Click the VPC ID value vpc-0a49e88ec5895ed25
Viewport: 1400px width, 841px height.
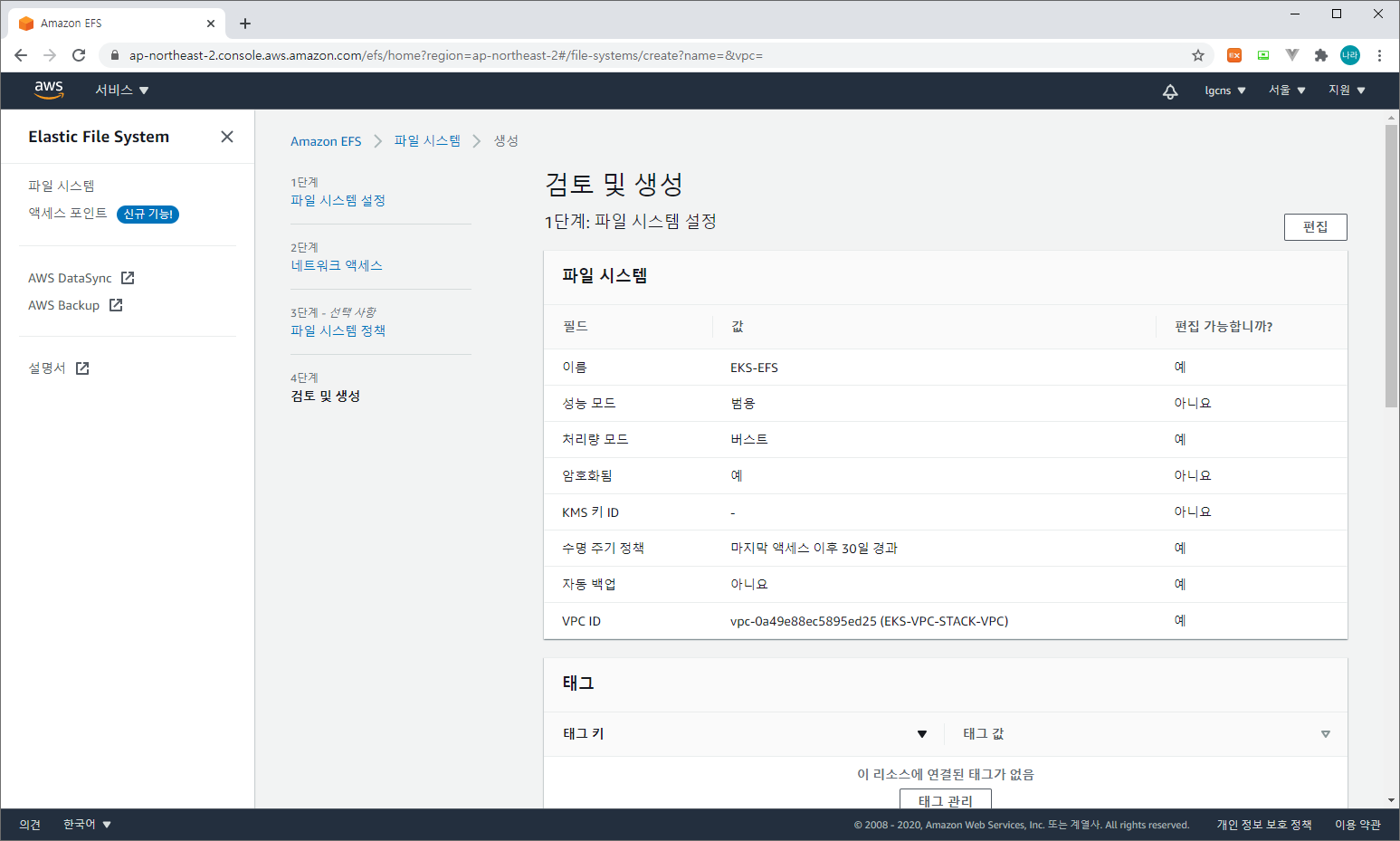(x=869, y=621)
